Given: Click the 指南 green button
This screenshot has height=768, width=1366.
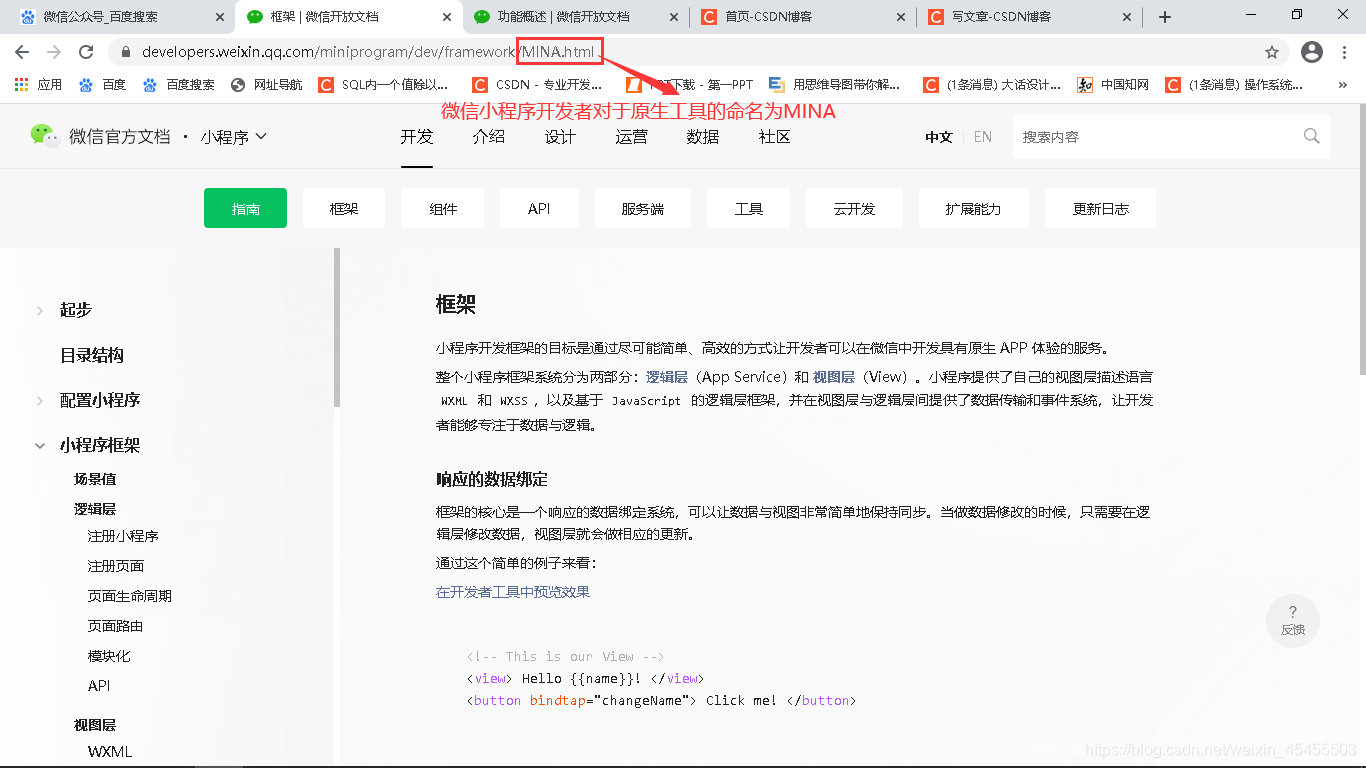Looking at the screenshot, I should (x=245, y=208).
